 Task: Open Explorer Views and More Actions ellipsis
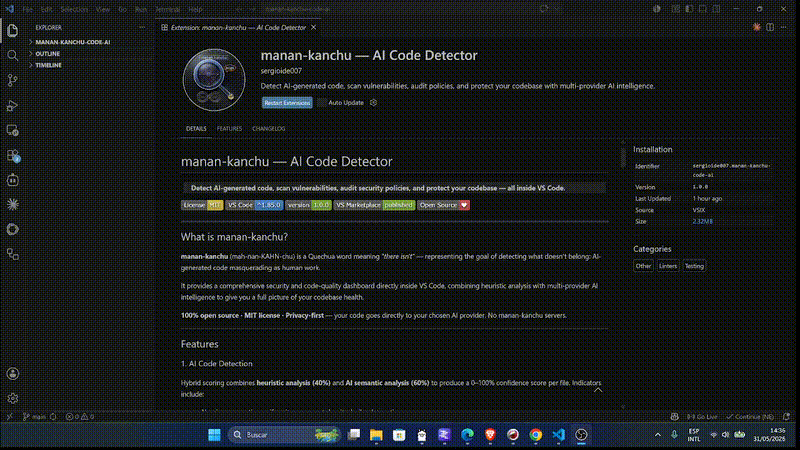(142, 28)
